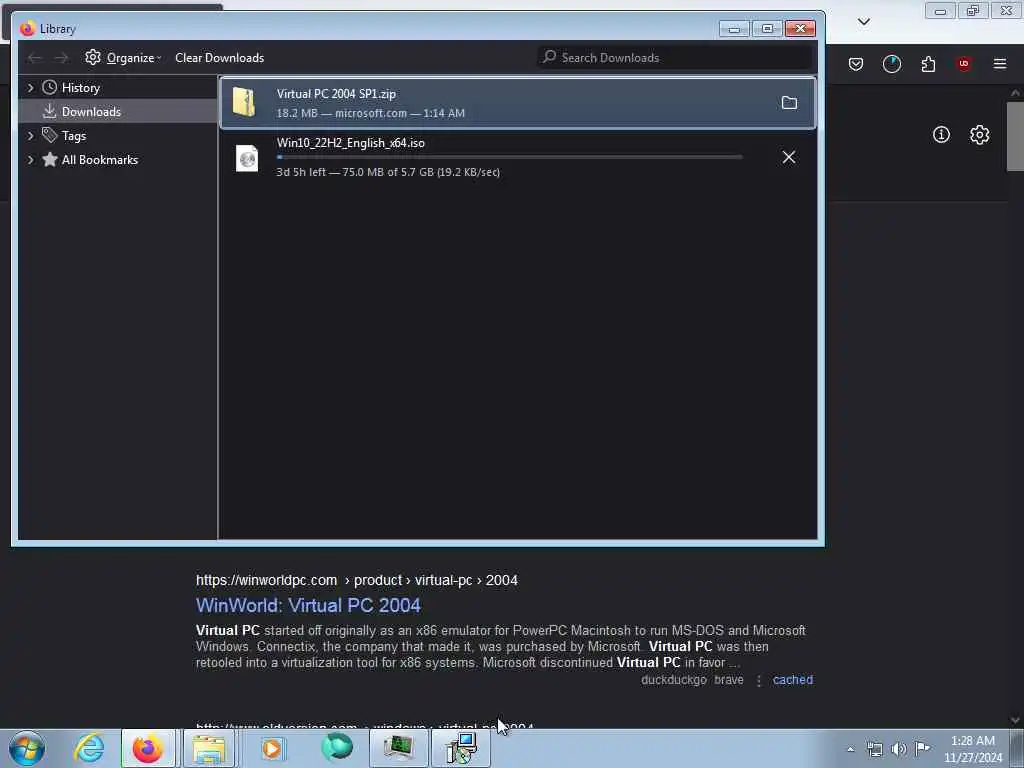Screen dimensions: 1024x768
Task: Select Tags in the Library sidebar
Action: (74, 136)
